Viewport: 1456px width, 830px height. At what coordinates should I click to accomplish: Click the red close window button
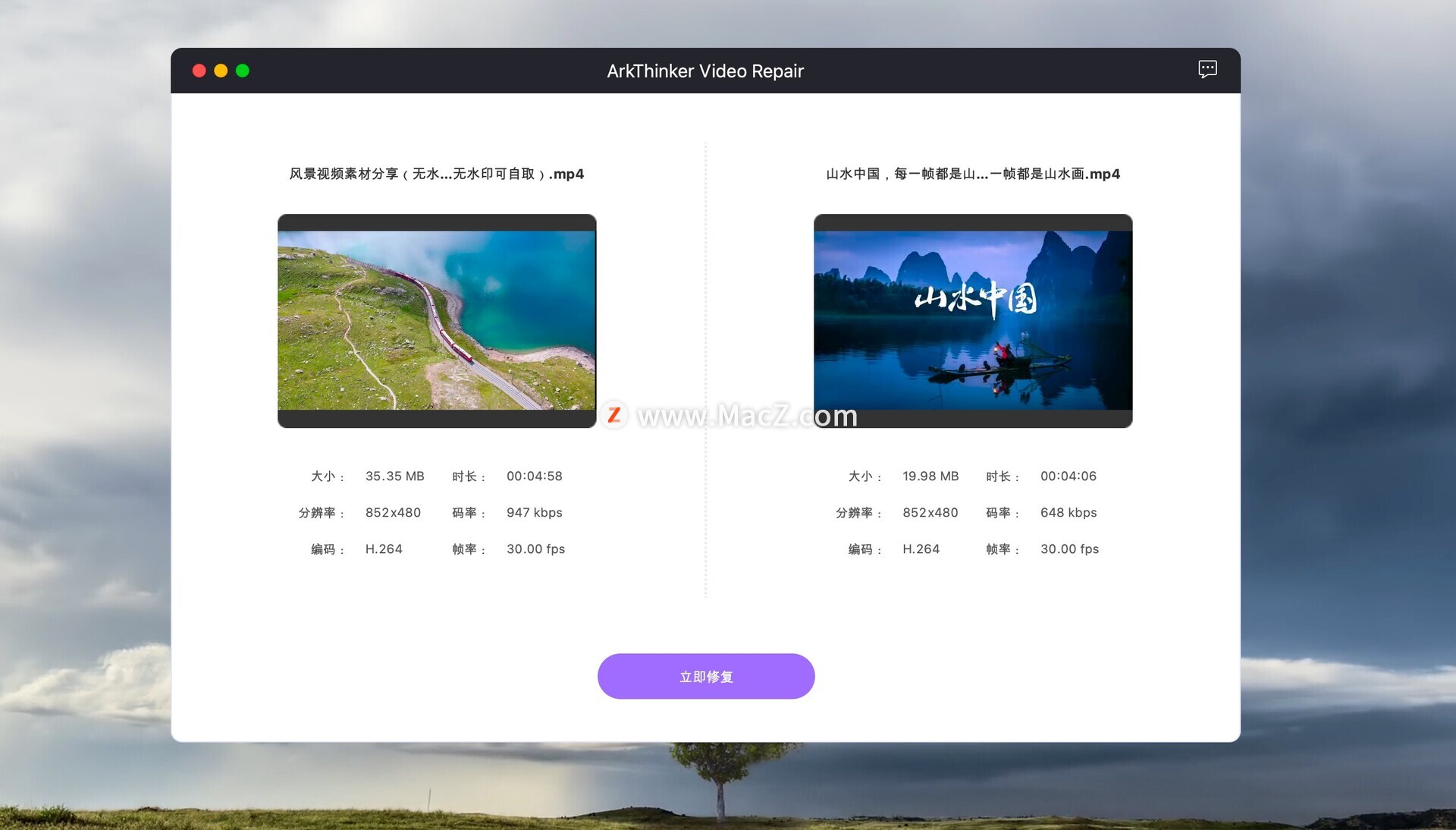tap(199, 71)
